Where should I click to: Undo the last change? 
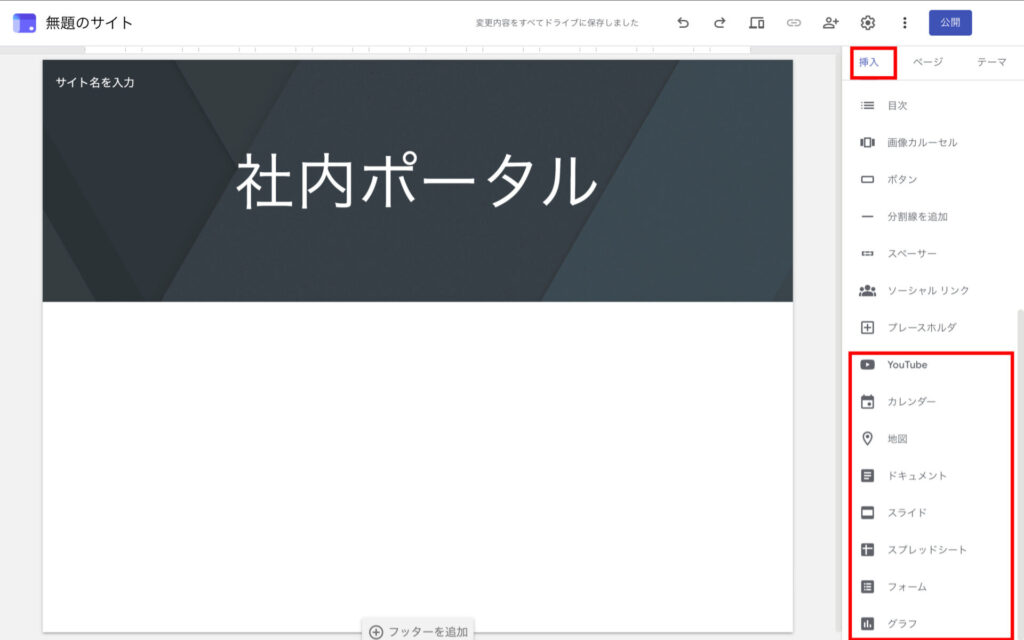683,23
